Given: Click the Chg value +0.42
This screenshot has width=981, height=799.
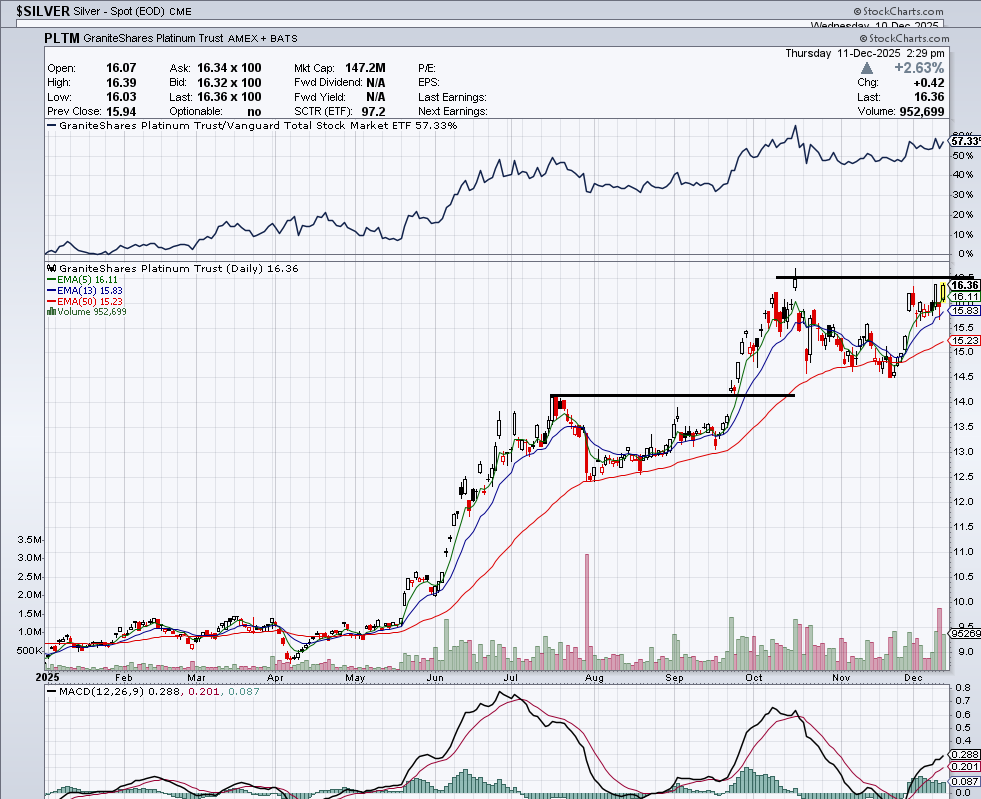Looking at the screenshot, I should (928, 83).
